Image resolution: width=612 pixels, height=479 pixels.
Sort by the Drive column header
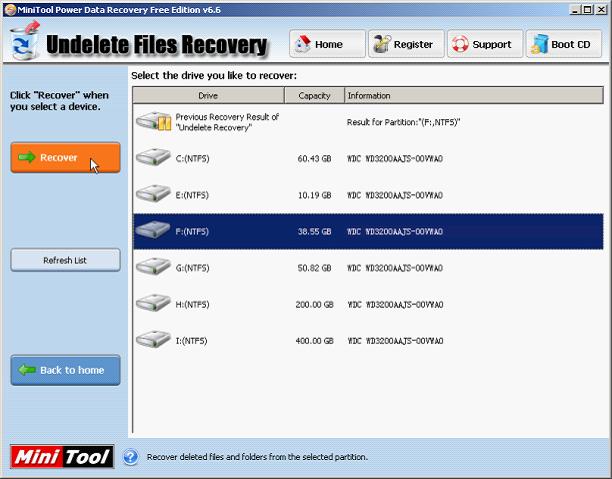point(208,95)
